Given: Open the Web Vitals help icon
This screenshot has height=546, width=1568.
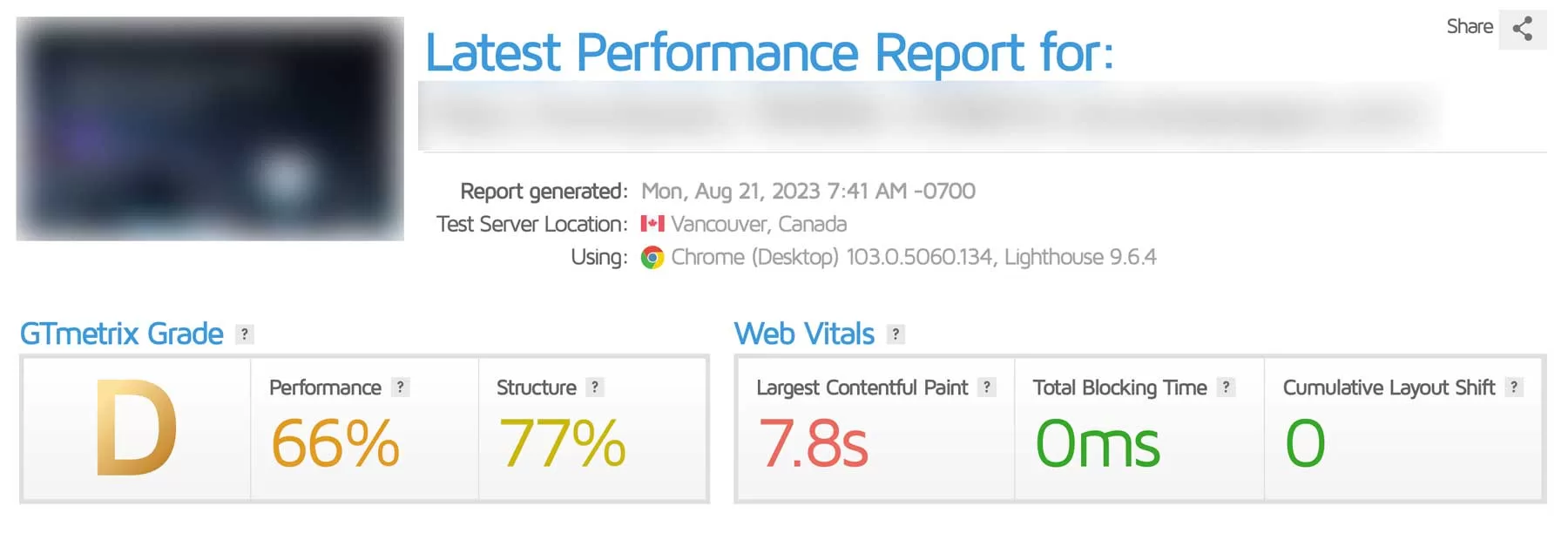Looking at the screenshot, I should coord(896,334).
